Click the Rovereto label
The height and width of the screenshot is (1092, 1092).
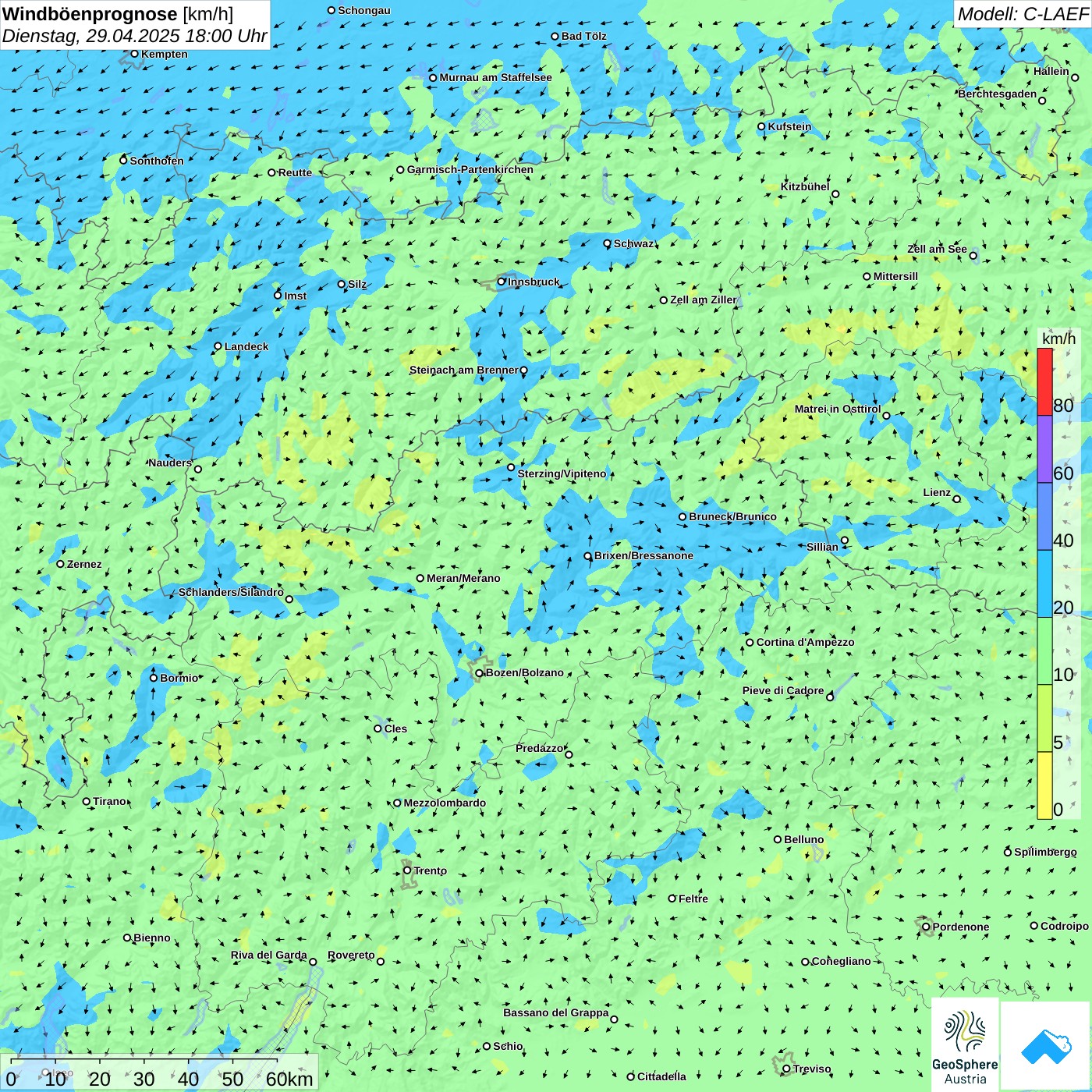coord(351,955)
